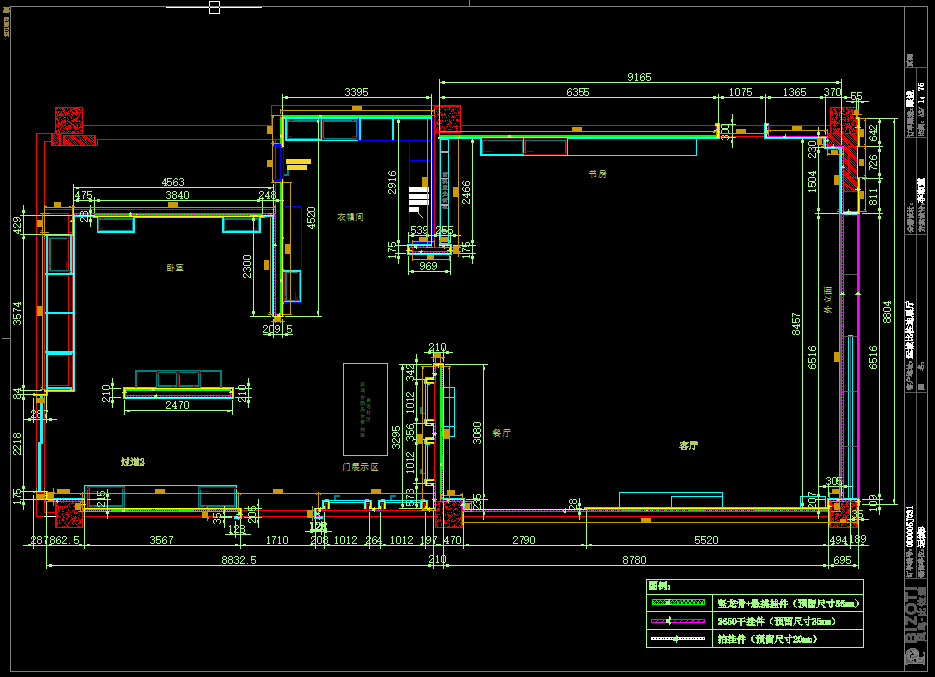935x677 pixels.
Task: Click the 书房 room label
Action: point(597,174)
